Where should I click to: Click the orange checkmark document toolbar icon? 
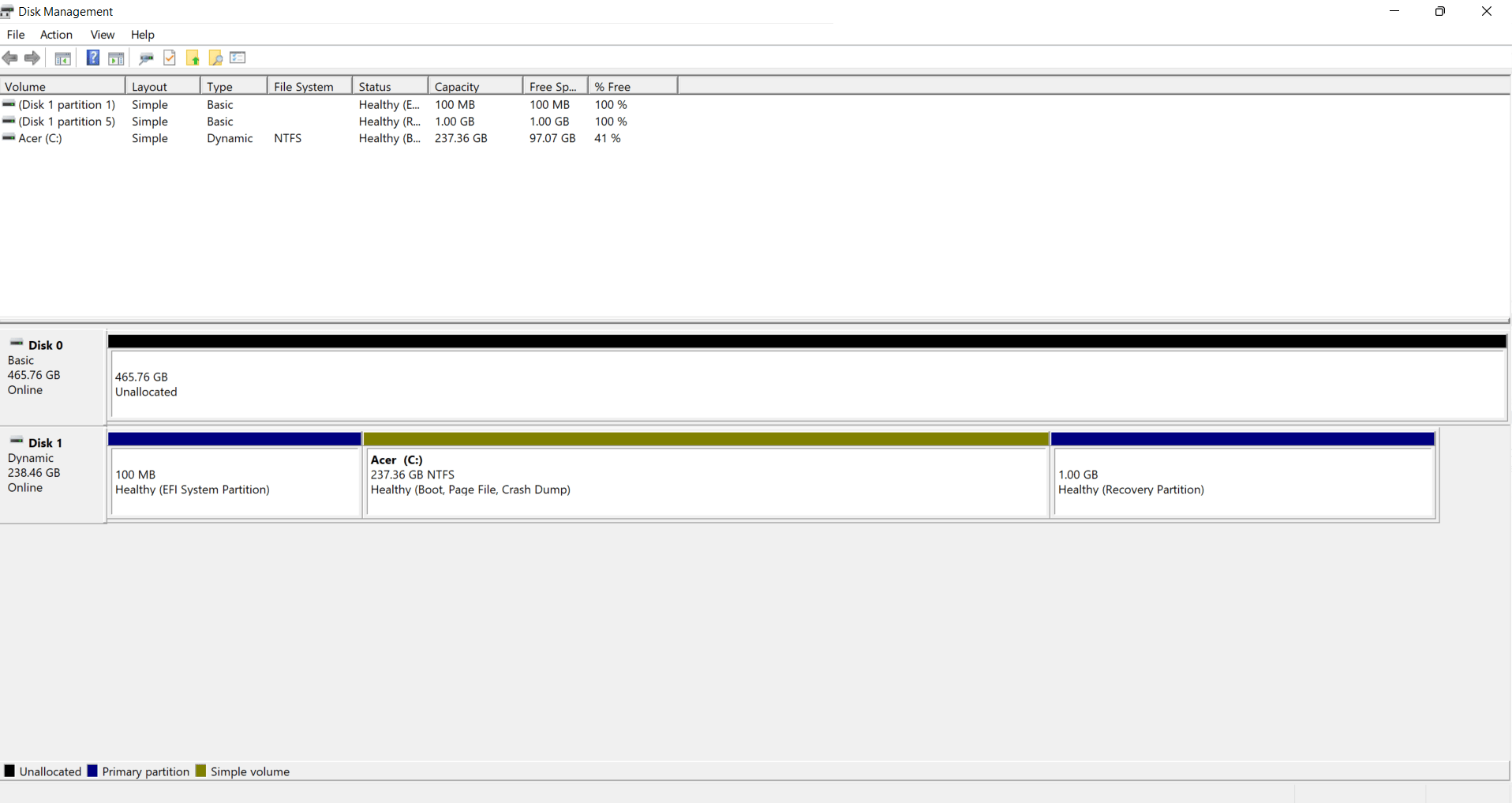tap(170, 58)
